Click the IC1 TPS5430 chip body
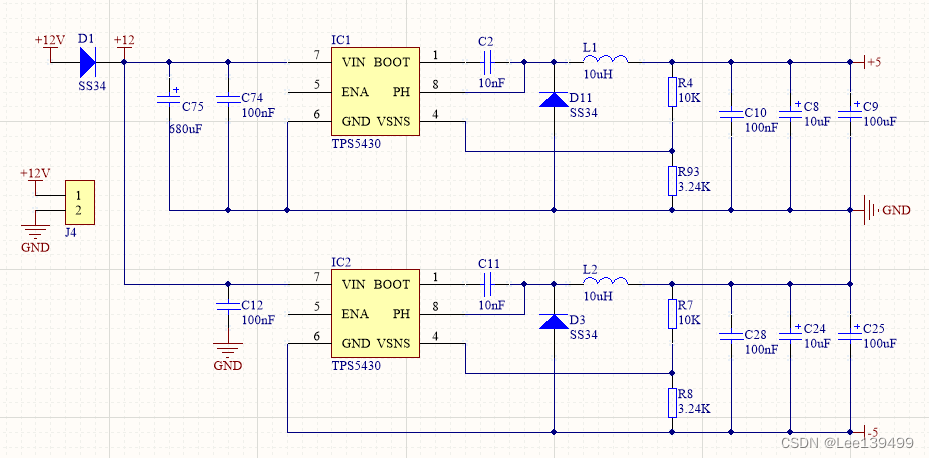This screenshot has width=929, height=458. coord(374,92)
